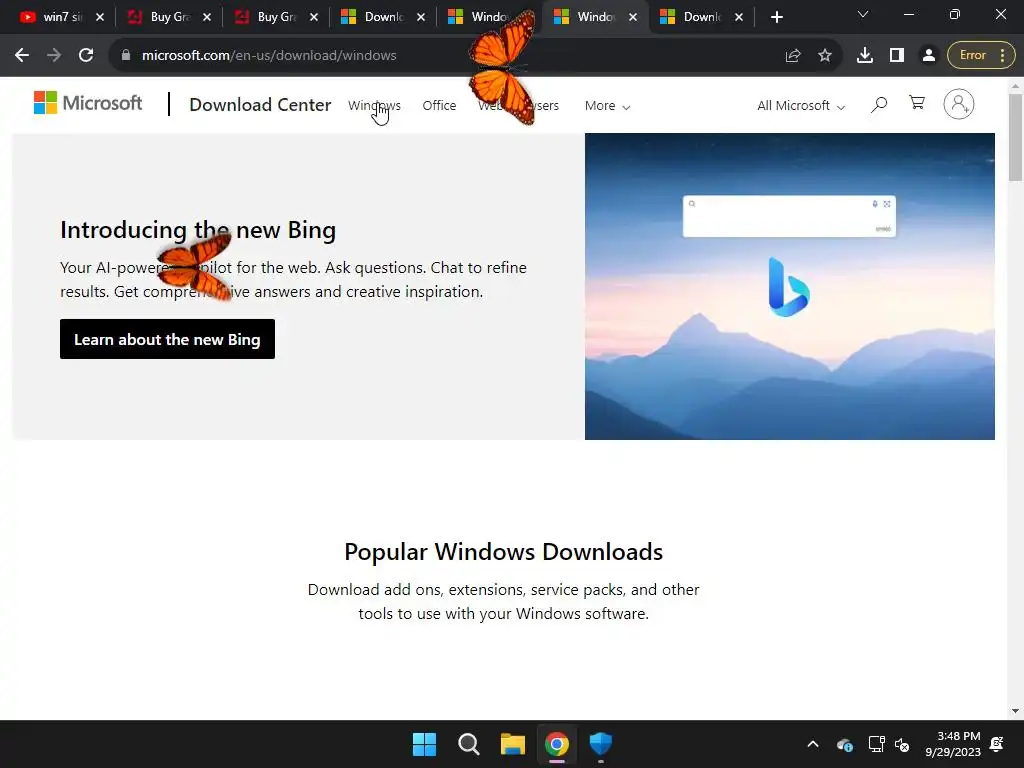Viewport: 1024px width, 768px height.
Task: Click the page vertical scrollbar thumb
Action: click(1015, 137)
